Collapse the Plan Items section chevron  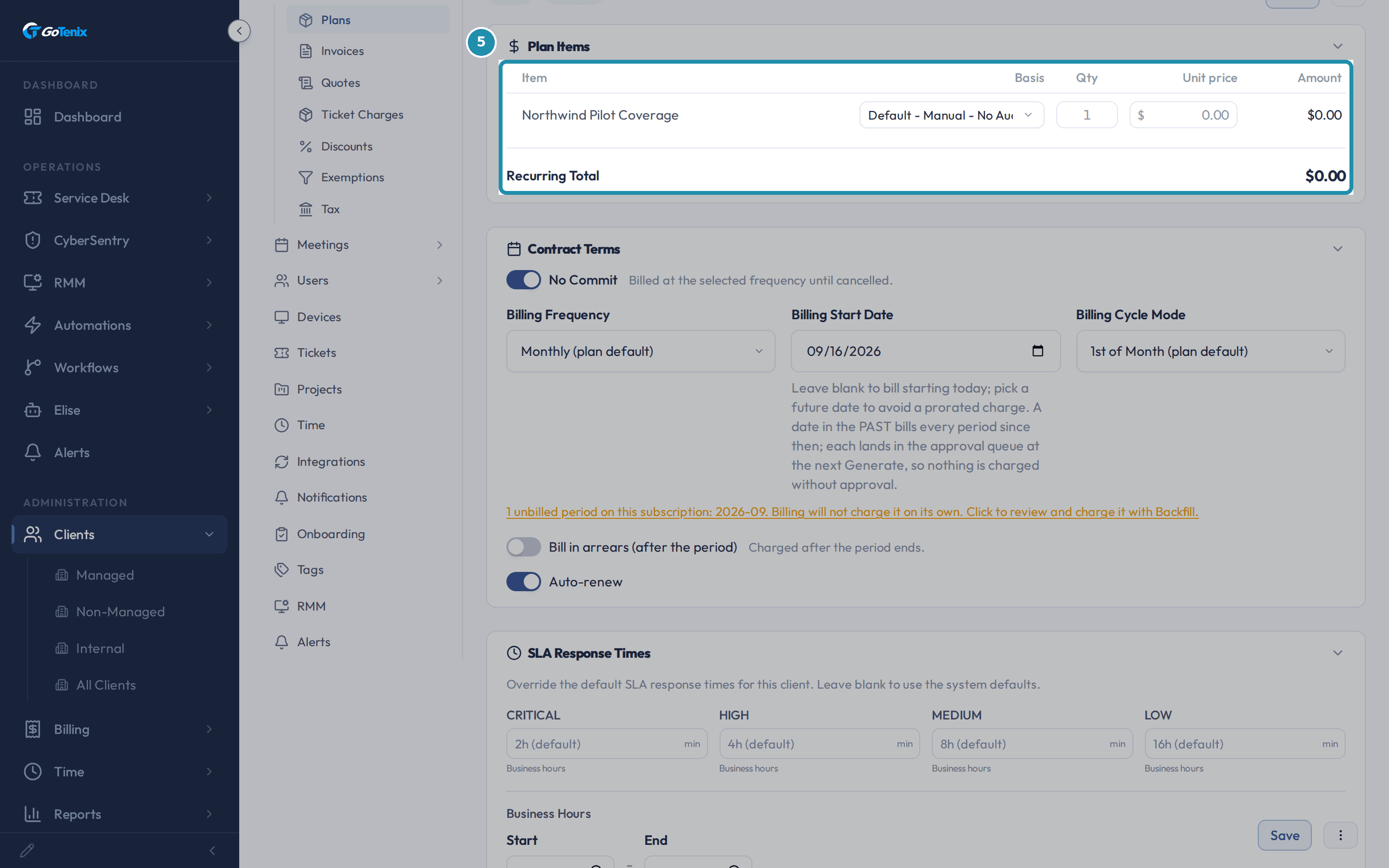1337,46
